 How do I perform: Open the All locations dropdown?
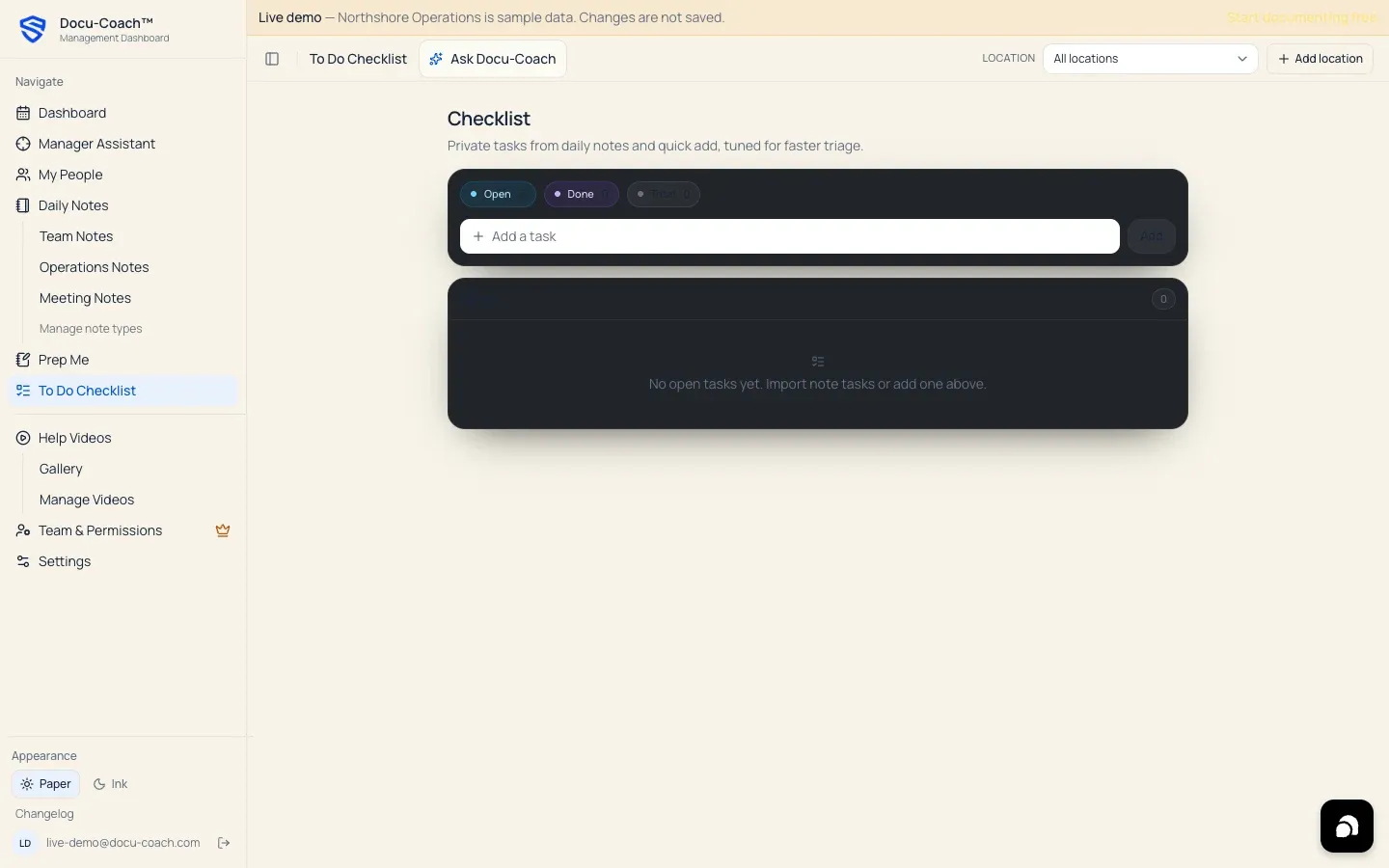tap(1150, 59)
